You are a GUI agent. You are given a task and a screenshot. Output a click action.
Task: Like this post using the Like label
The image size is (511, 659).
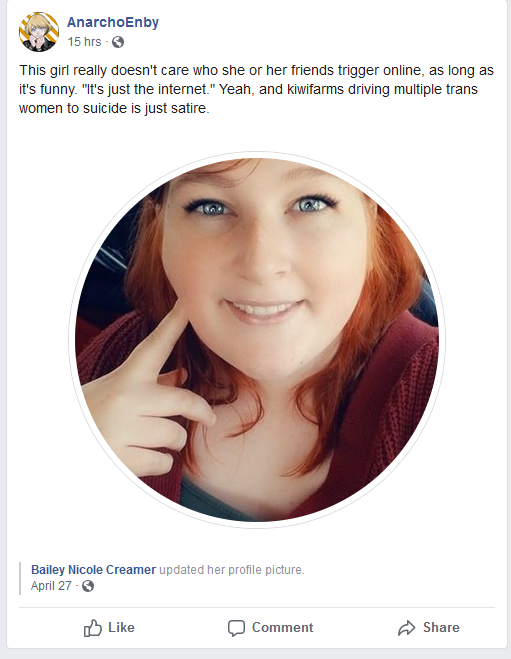(x=121, y=627)
